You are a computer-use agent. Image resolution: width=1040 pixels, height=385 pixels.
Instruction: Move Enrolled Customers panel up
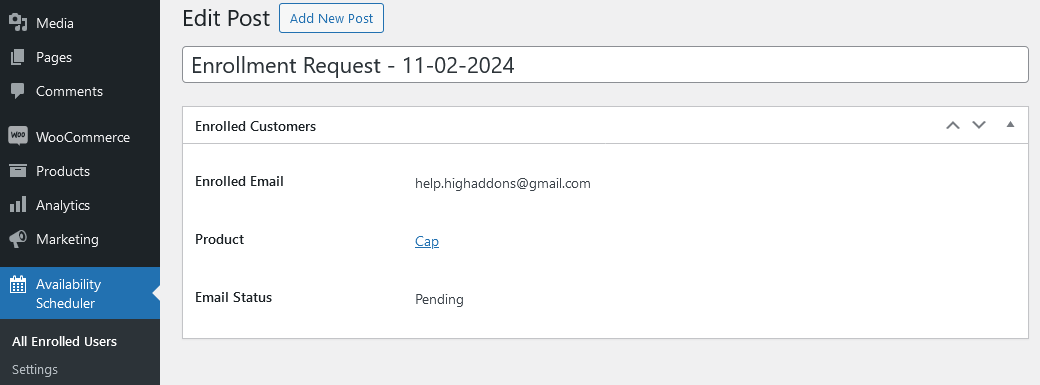[953, 125]
